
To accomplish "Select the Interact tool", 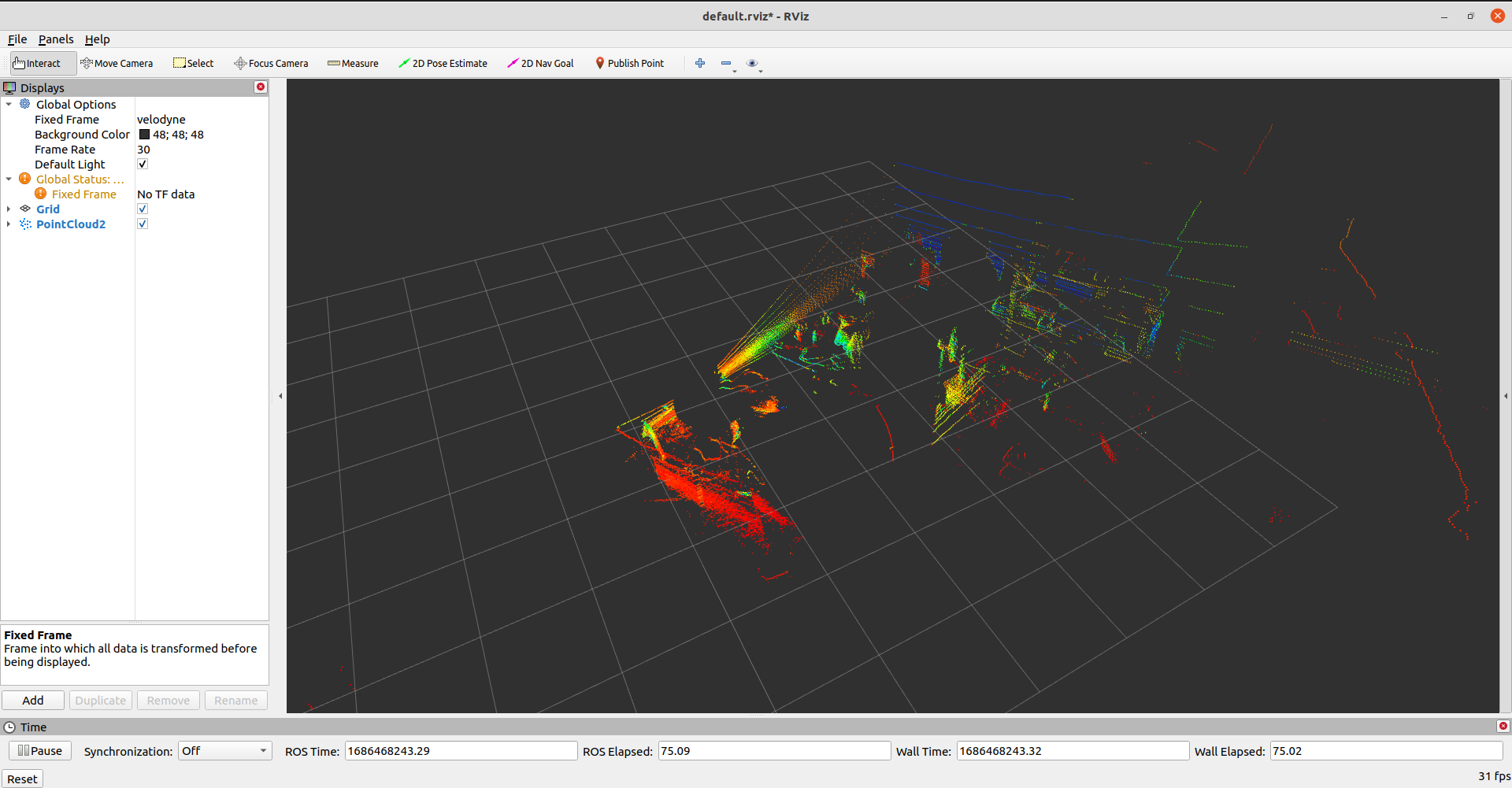I will pyautogui.click(x=43, y=63).
